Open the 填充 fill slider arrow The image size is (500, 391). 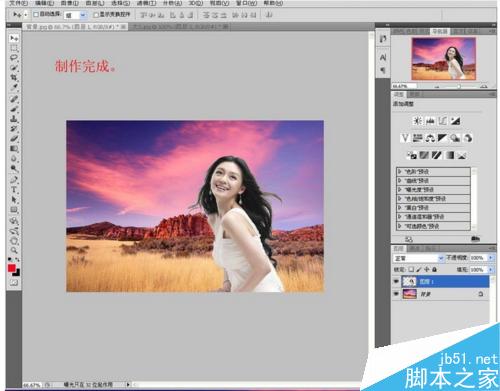click(491, 269)
